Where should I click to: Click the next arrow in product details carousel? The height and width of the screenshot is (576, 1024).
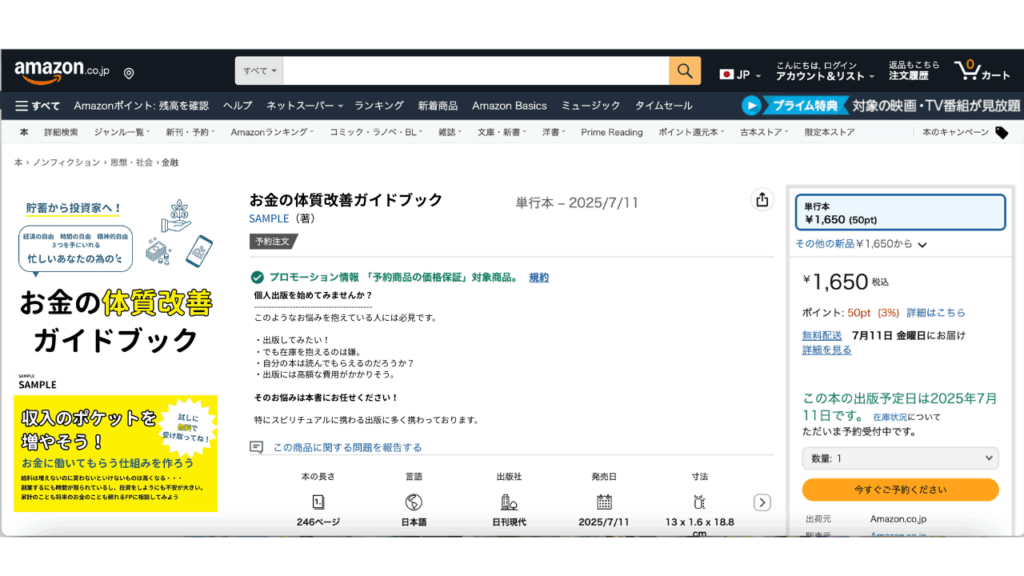pyautogui.click(x=762, y=502)
